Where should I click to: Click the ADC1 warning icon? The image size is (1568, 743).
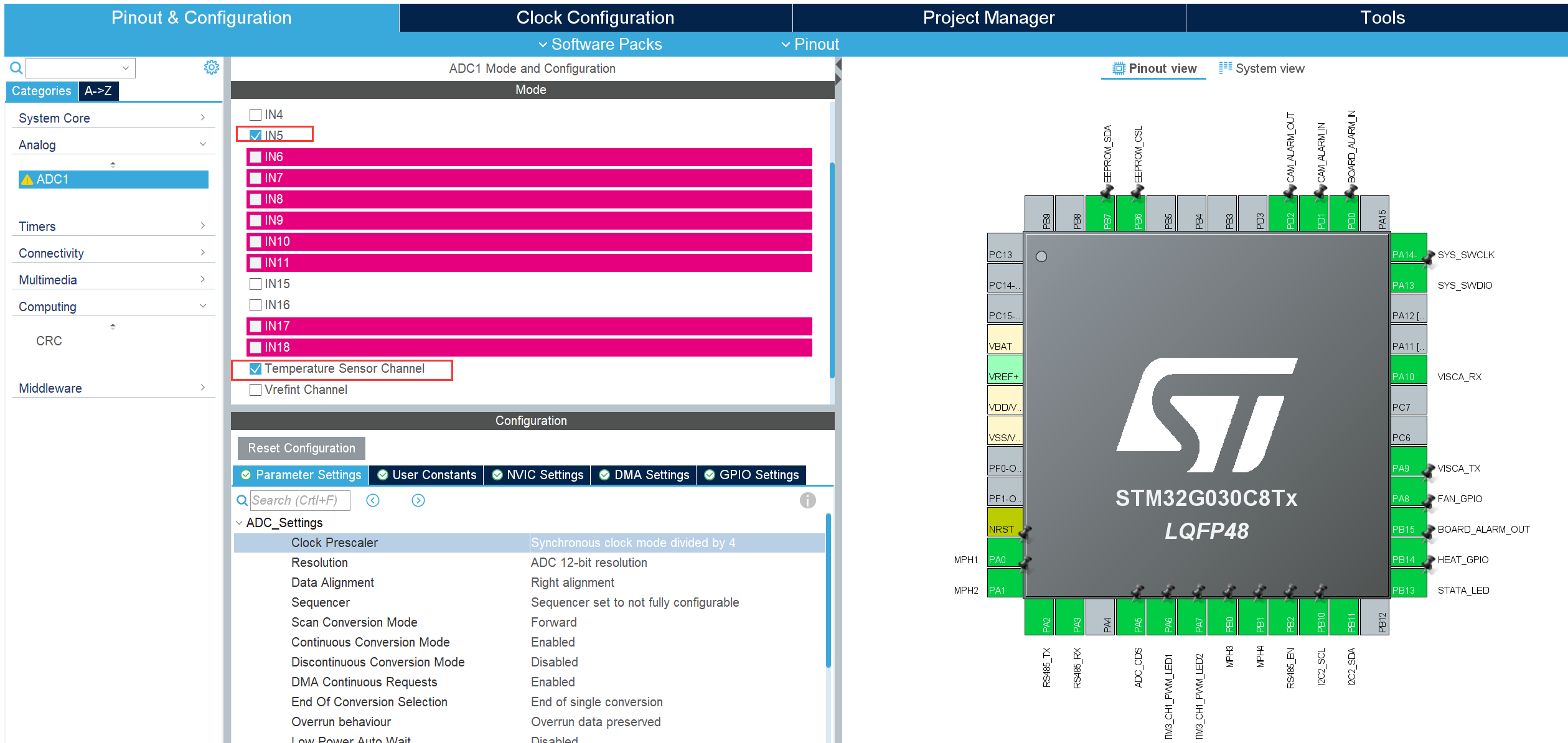(27, 180)
